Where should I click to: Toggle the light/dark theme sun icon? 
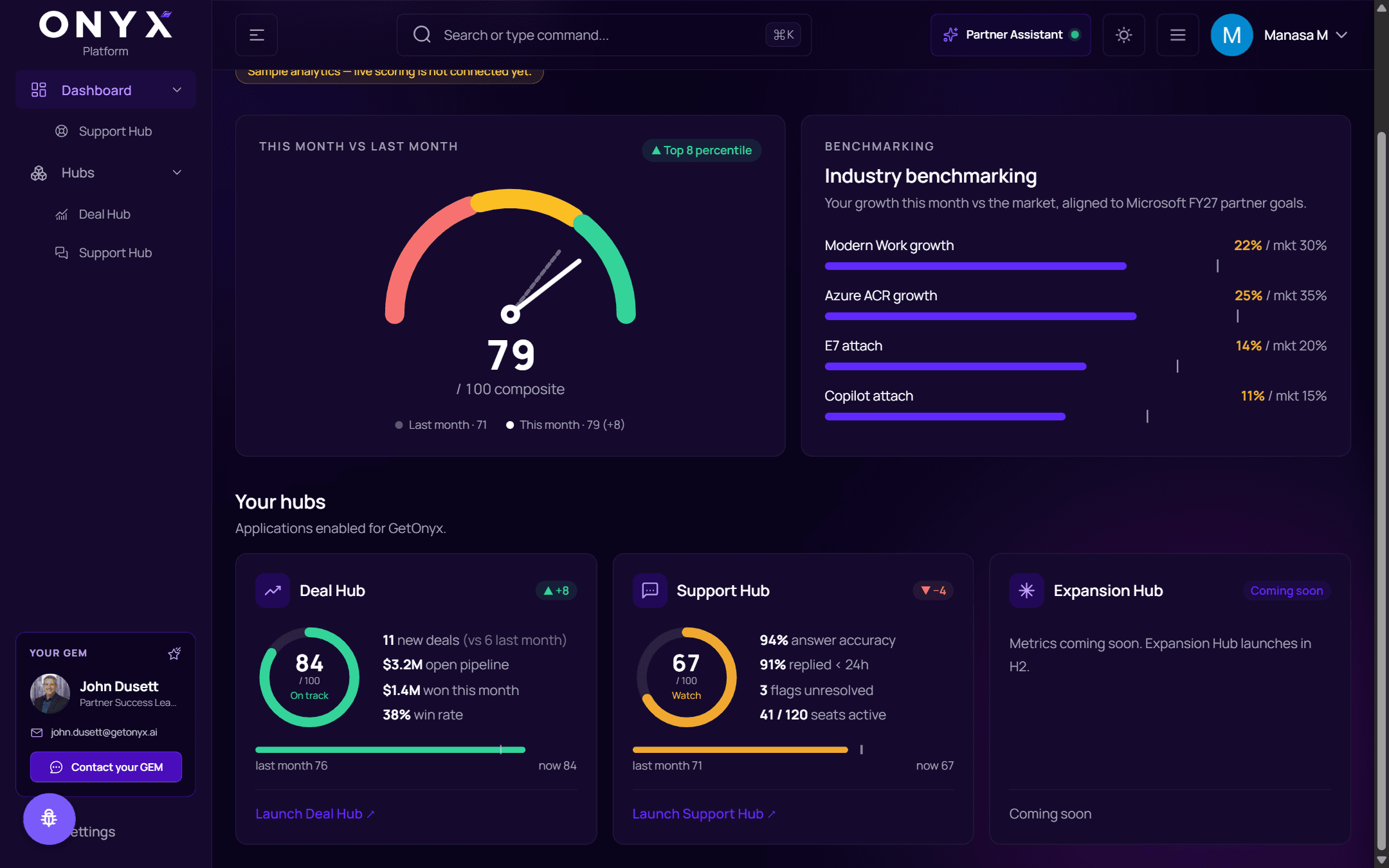point(1123,35)
